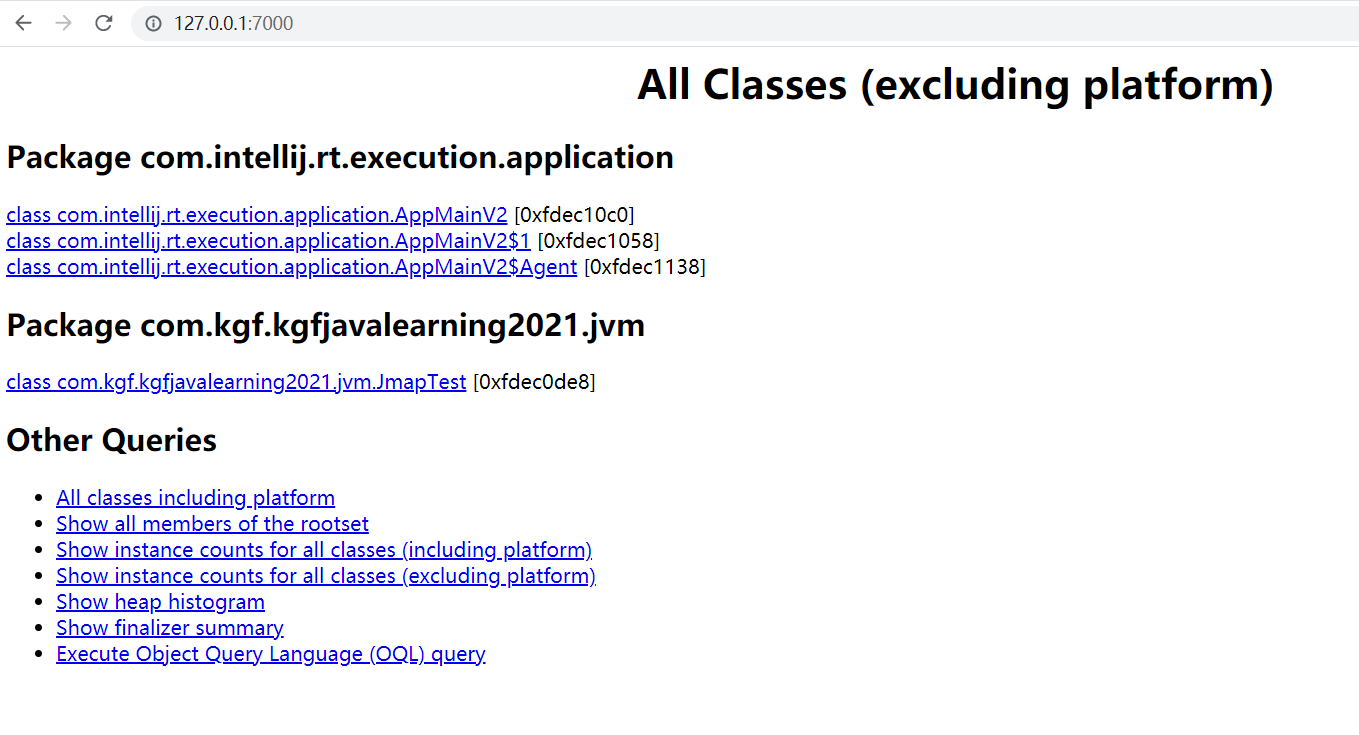Image resolution: width=1359 pixels, height=735 pixels.
Task: Show all classes including platform
Action: (195, 497)
